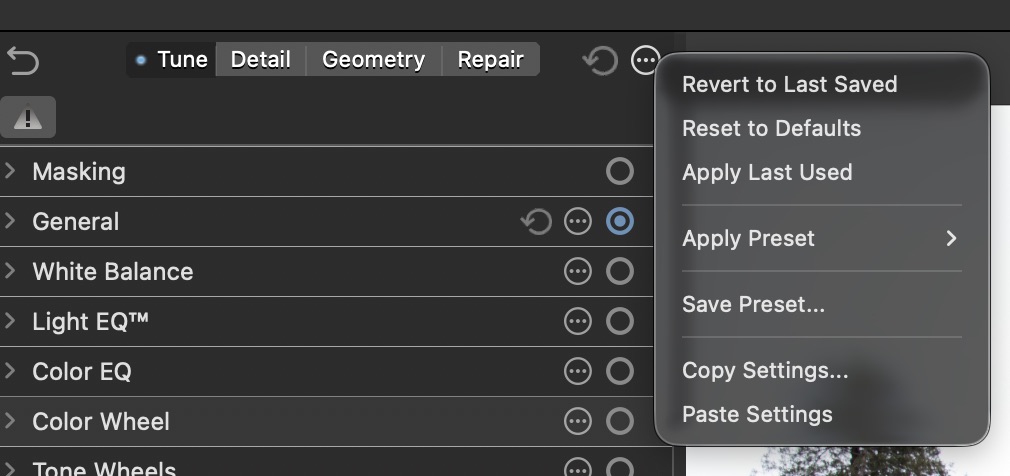Expand the Light EQ section
Screen dimensions: 1010x476
(11, 322)
